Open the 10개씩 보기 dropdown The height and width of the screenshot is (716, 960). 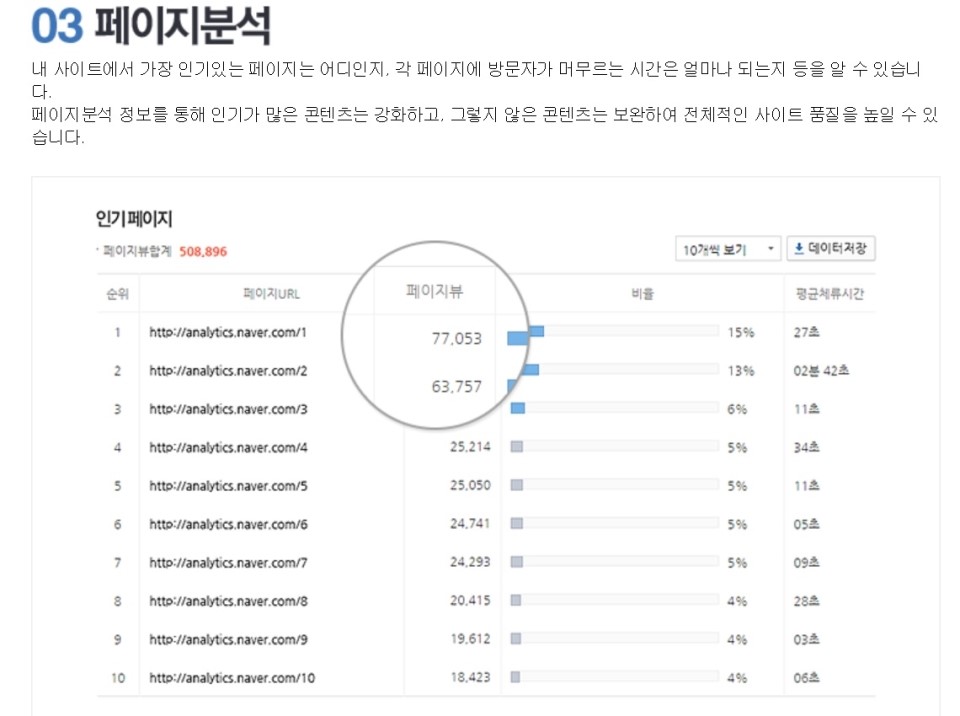pos(727,249)
